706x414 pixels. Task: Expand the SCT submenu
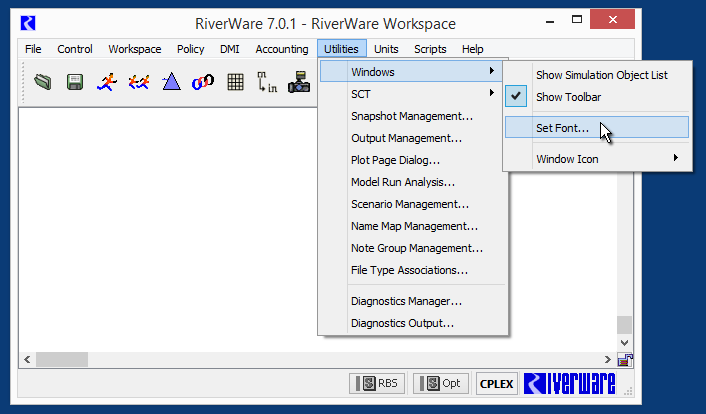tap(411, 94)
